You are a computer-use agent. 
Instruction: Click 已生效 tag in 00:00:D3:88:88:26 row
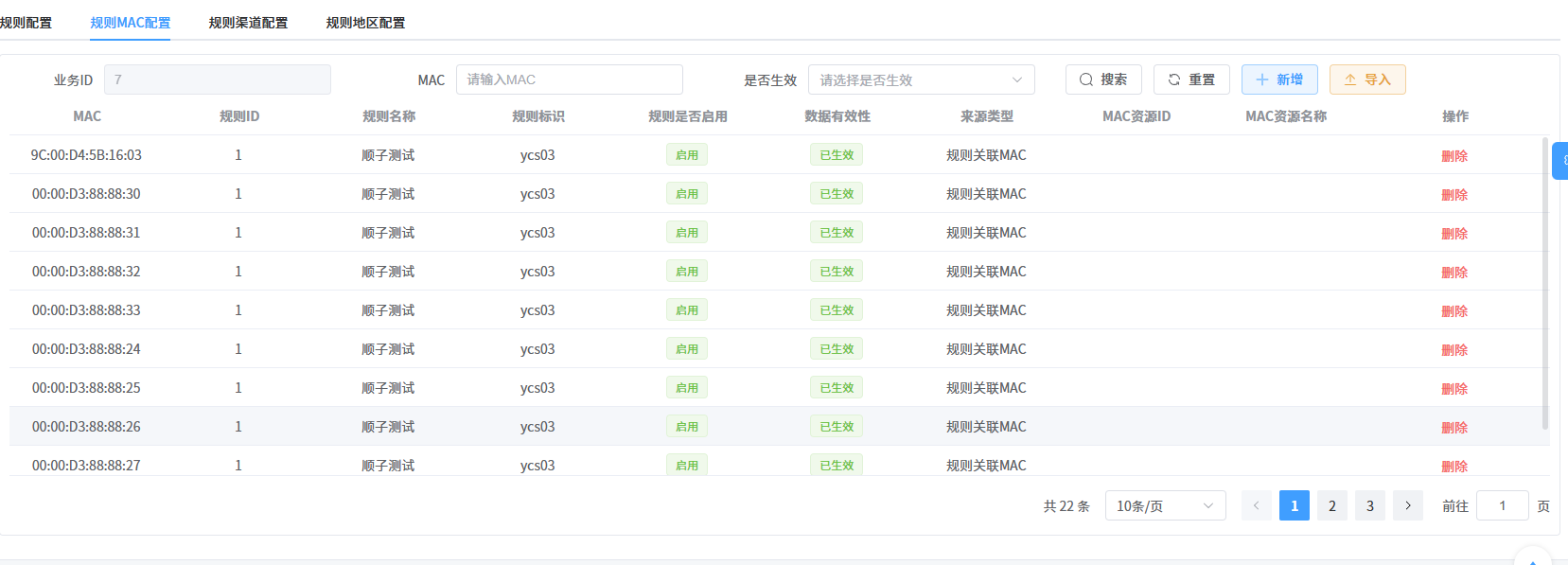[837, 427]
